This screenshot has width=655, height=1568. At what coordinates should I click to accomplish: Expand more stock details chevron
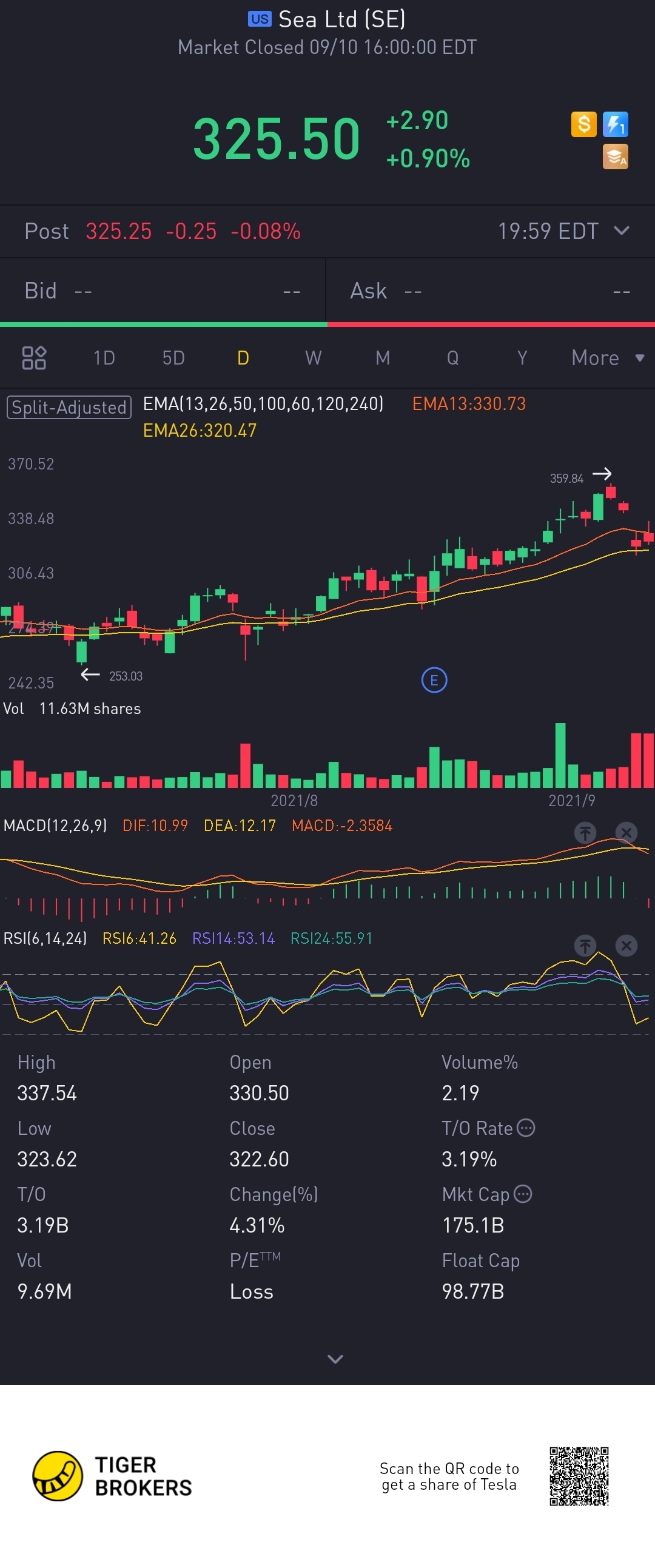335,1359
